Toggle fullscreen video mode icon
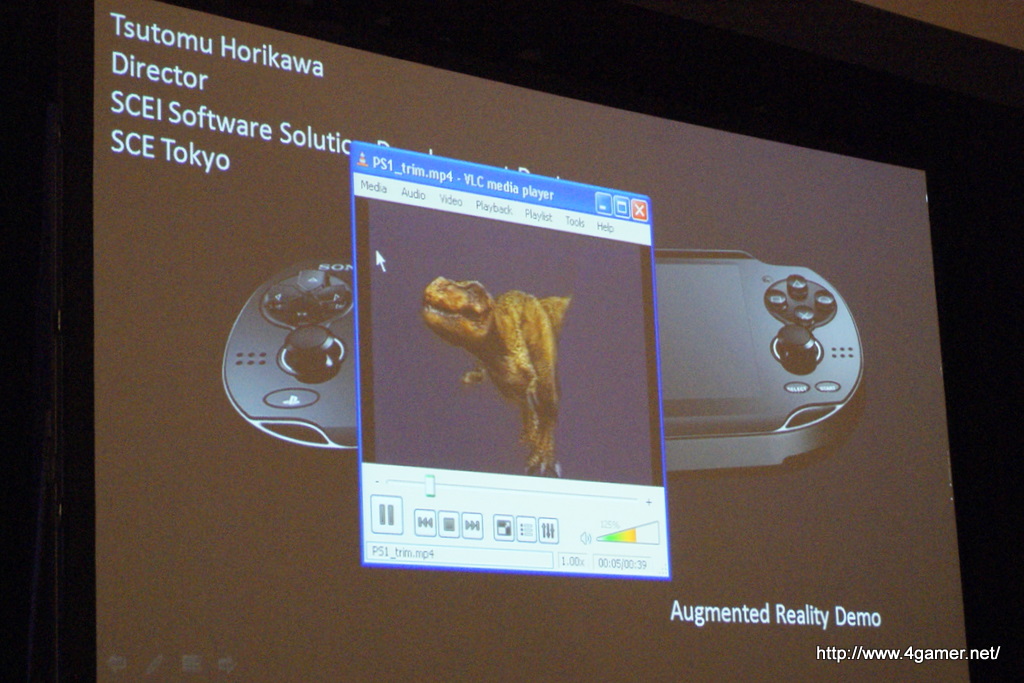1024x683 pixels. point(504,528)
